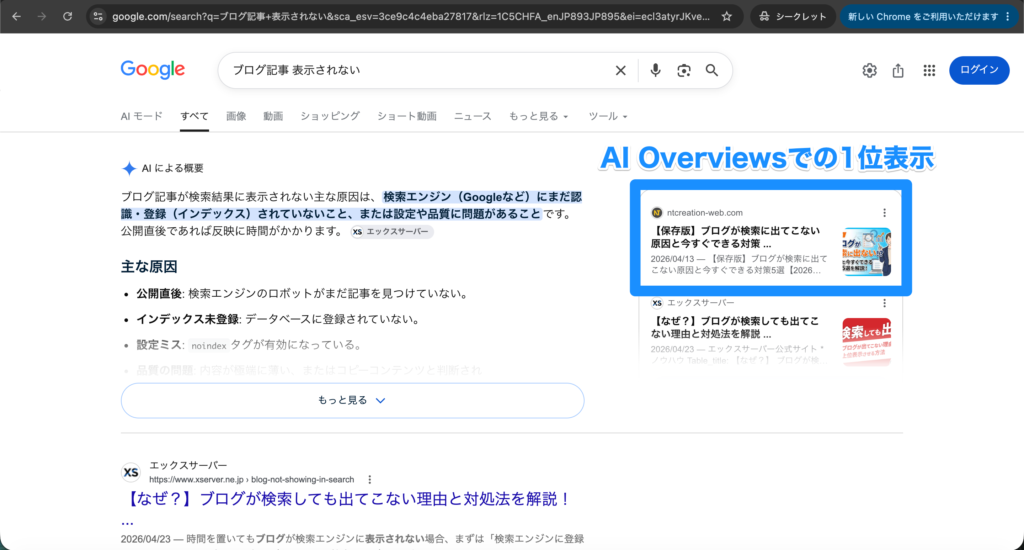Switch to AI モード tab
The image size is (1024, 550).
[x=141, y=116]
